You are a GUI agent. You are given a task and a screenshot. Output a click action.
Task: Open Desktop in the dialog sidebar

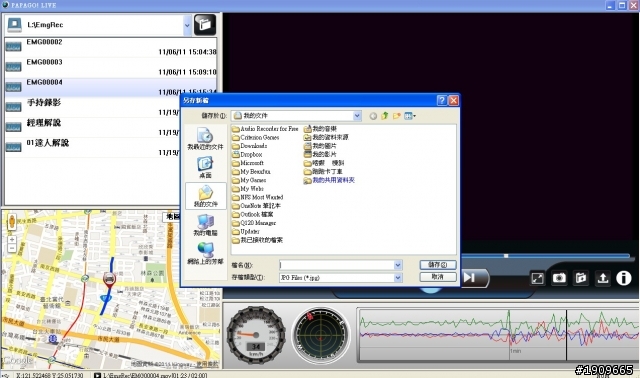coord(205,167)
